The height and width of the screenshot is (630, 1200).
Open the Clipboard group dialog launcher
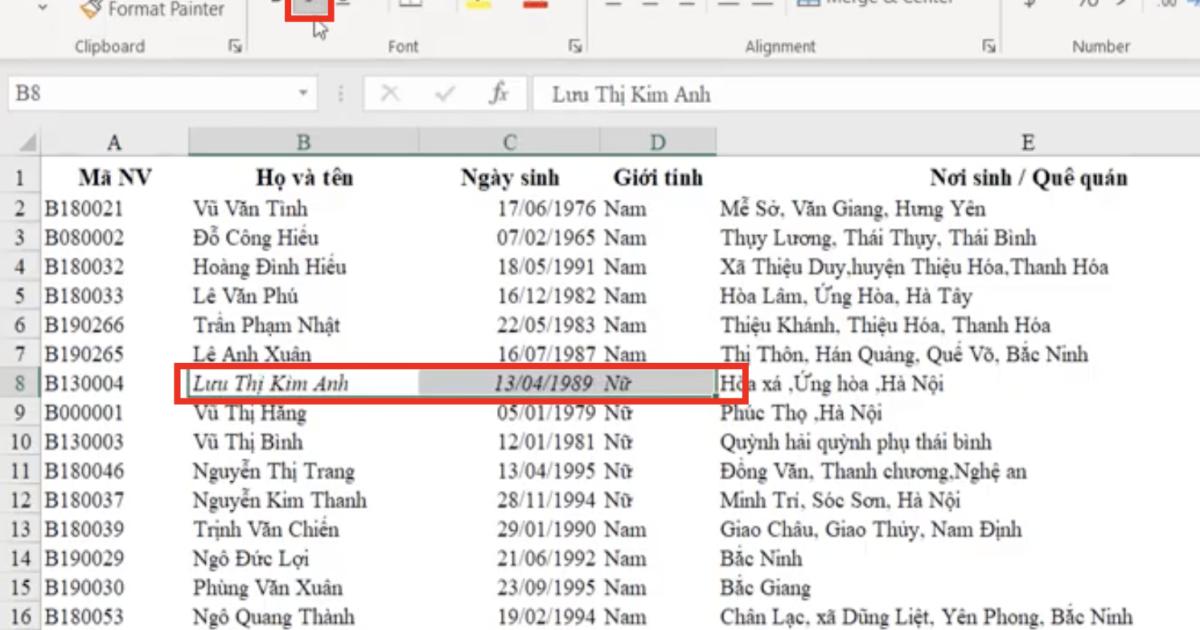(x=235, y=46)
